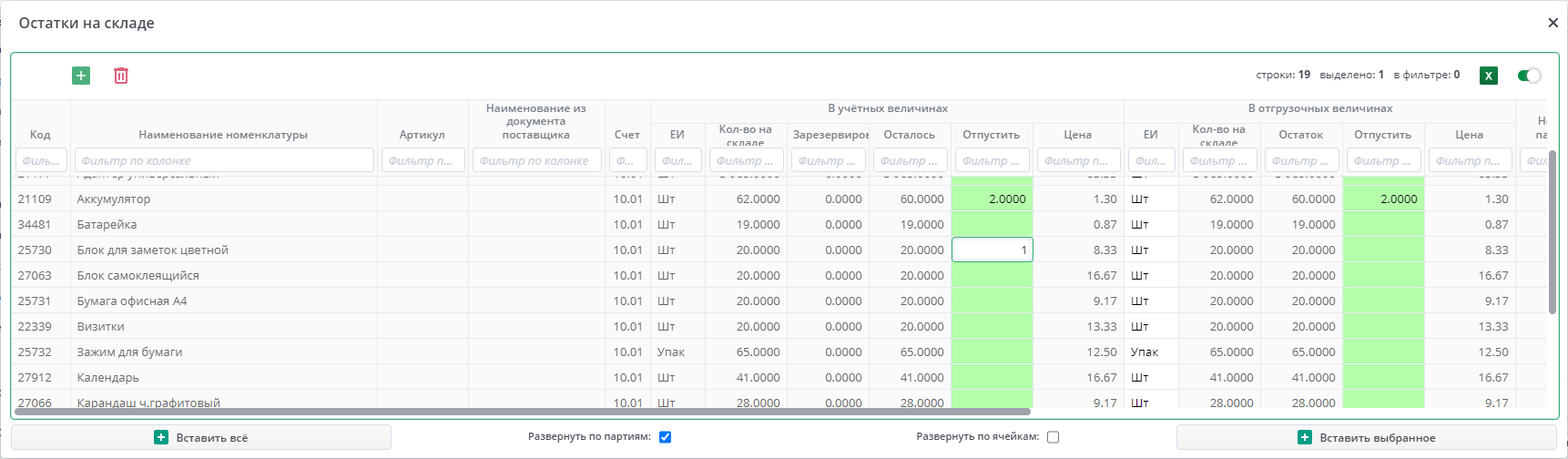
Task: Click the green add row plus icon
Action: point(81,76)
